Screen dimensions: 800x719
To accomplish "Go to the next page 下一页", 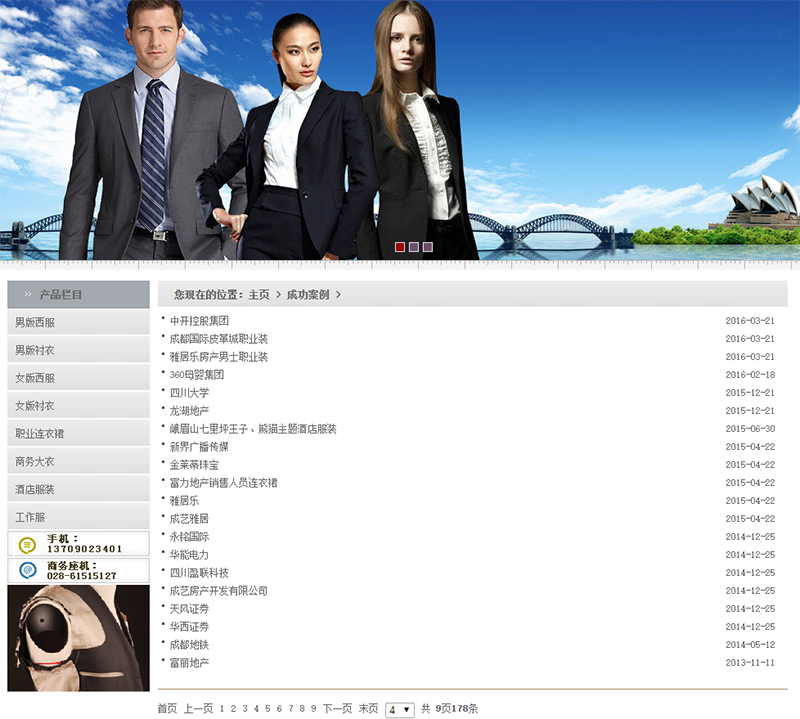I will tap(337, 709).
